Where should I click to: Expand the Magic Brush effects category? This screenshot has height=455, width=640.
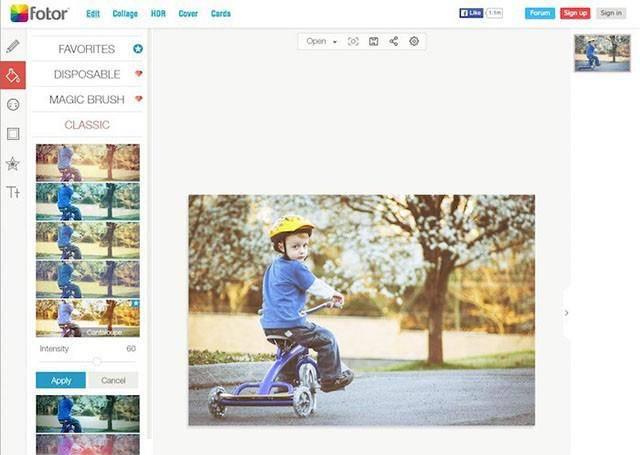pyautogui.click(x=87, y=100)
